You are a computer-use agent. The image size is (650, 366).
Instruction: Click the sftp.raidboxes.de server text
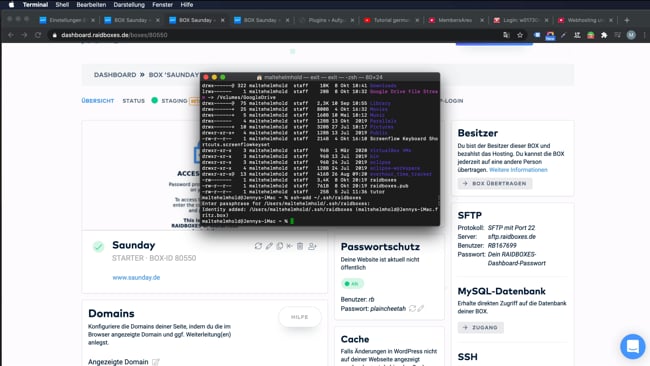click(512, 237)
